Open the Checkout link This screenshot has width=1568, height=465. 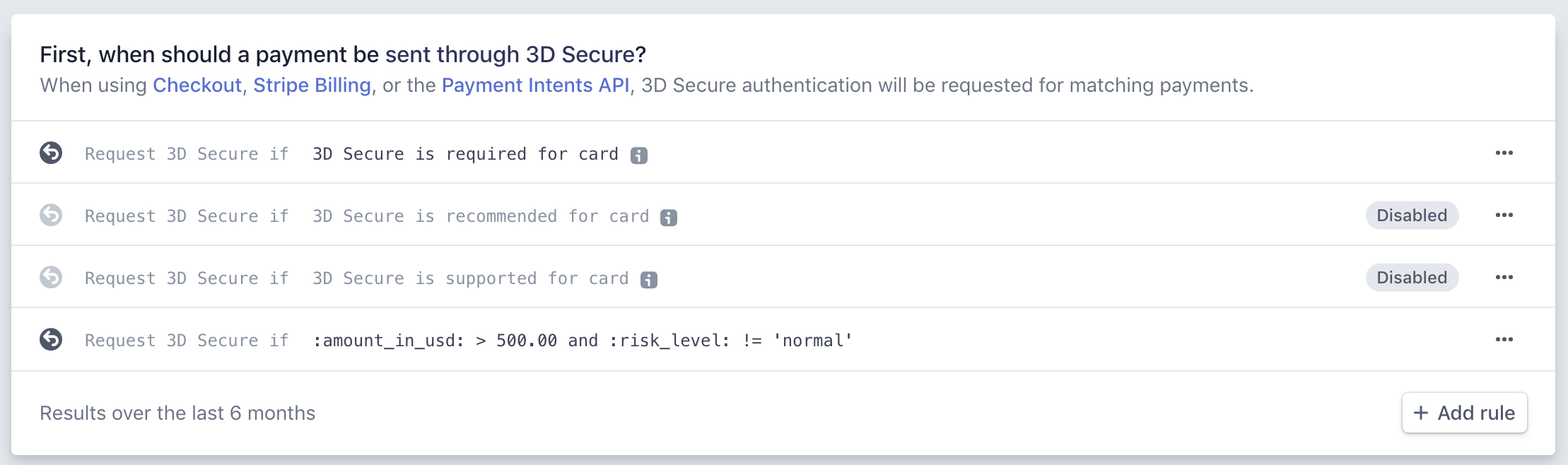click(x=197, y=86)
